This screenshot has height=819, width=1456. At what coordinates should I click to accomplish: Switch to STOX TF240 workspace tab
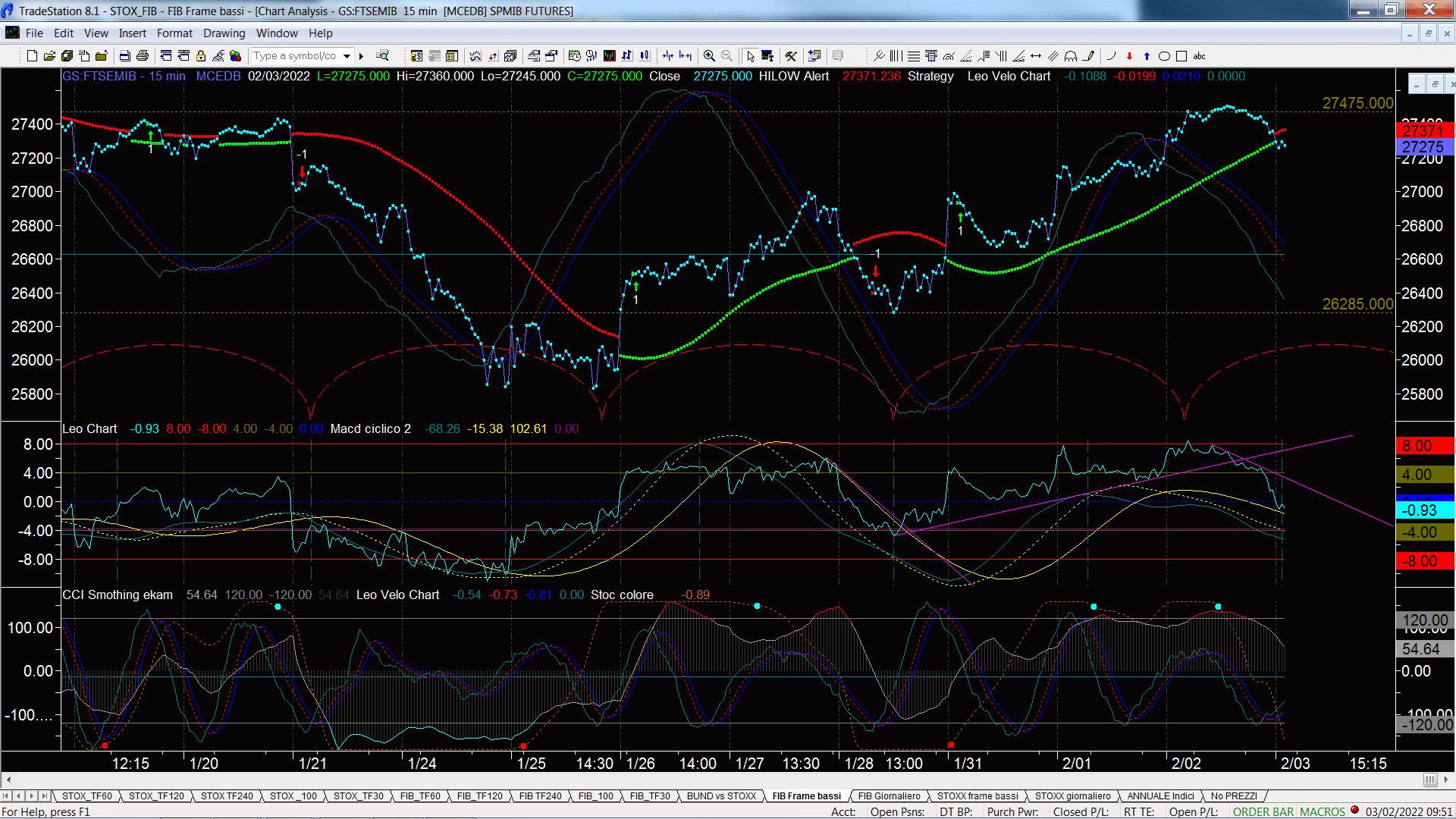coord(227,796)
